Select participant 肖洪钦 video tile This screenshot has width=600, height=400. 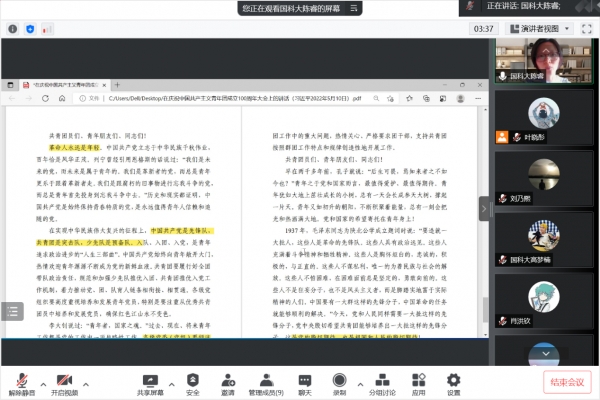tap(543, 301)
